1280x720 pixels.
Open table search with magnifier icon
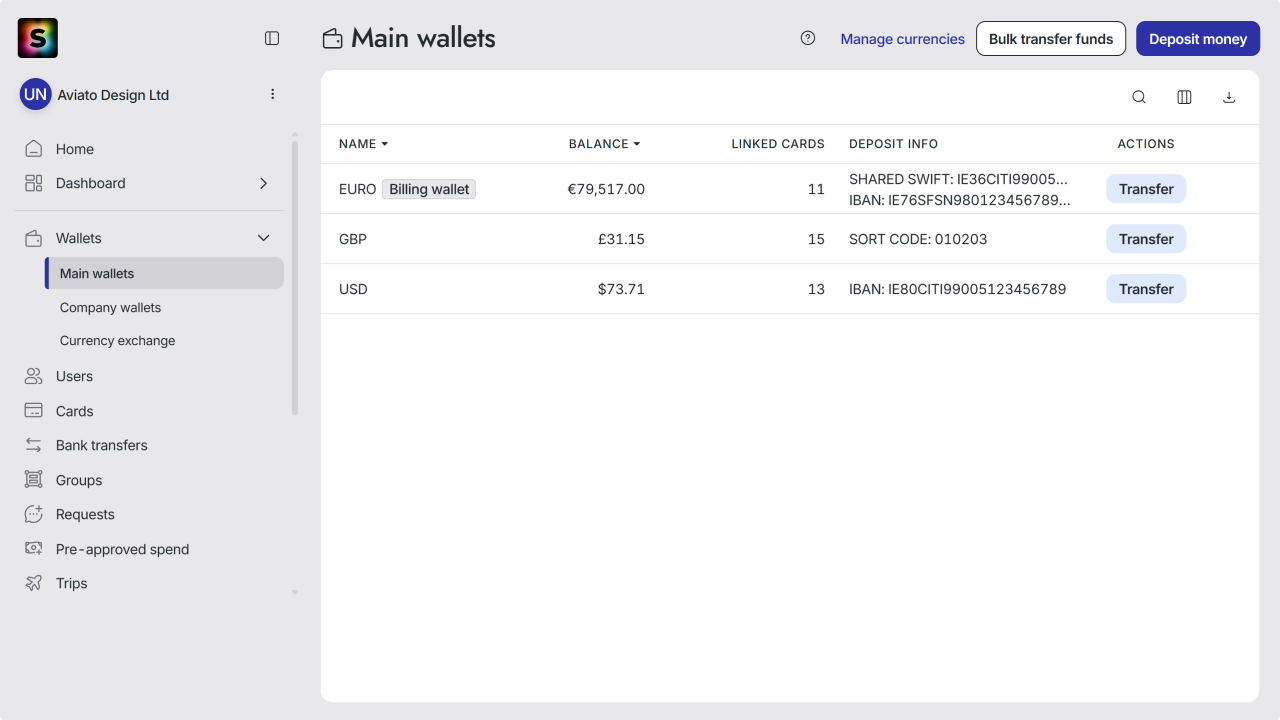[x=1139, y=97]
